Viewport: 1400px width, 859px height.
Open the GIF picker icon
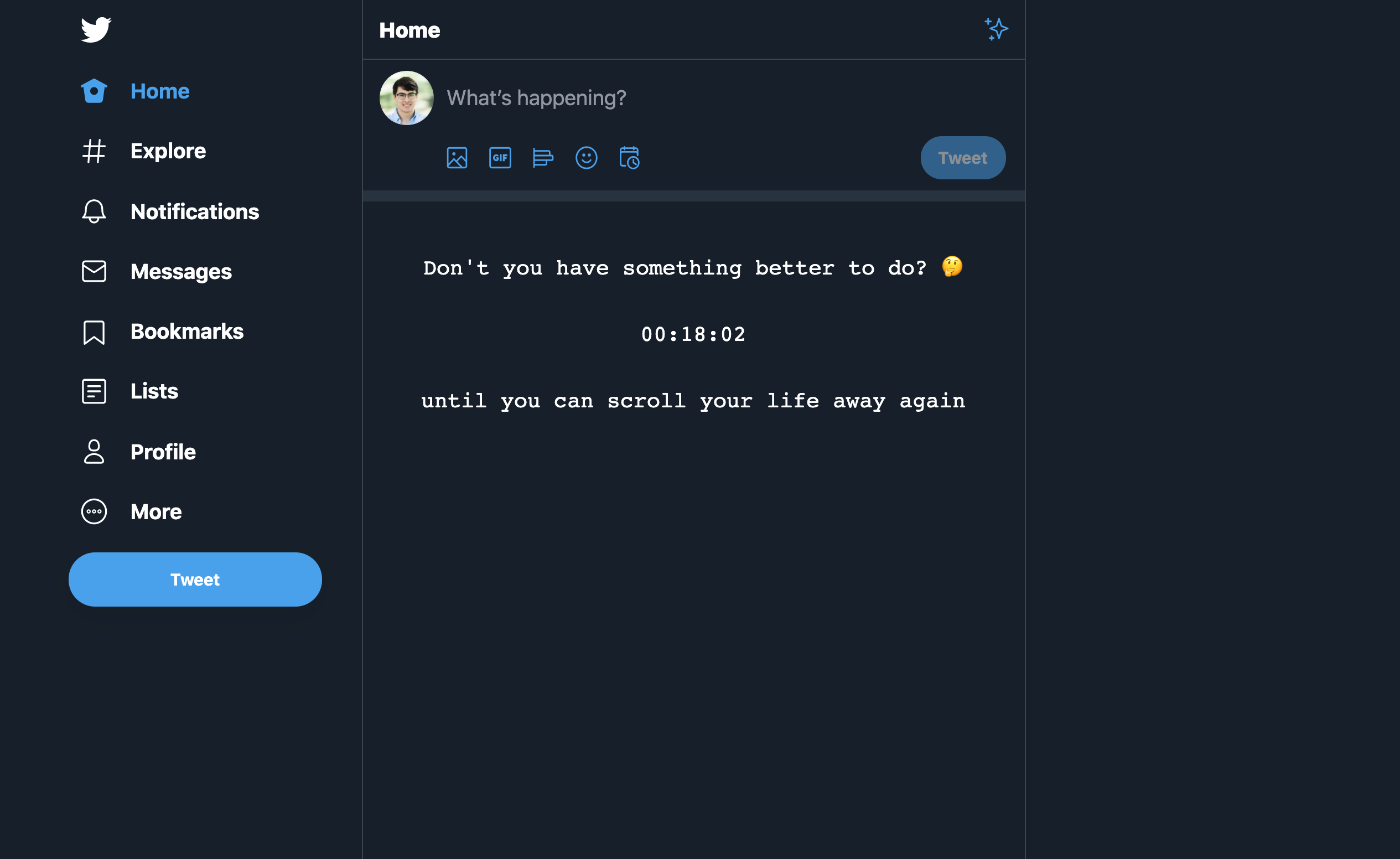tap(500, 158)
